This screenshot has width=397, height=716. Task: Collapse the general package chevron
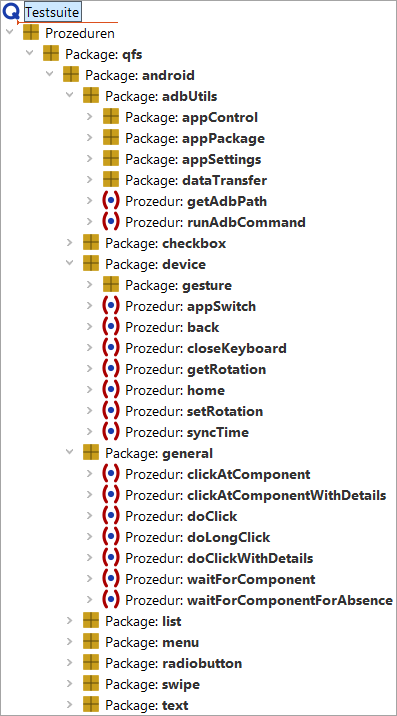click(x=70, y=453)
